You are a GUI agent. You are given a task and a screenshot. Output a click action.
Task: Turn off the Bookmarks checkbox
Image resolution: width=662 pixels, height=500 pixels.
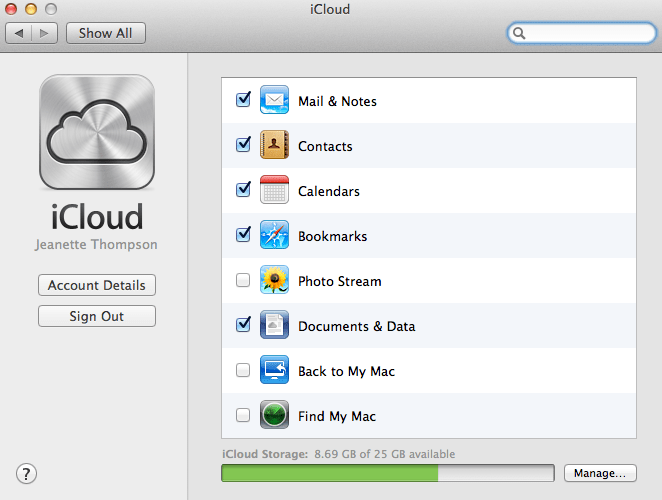(x=243, y=235)
